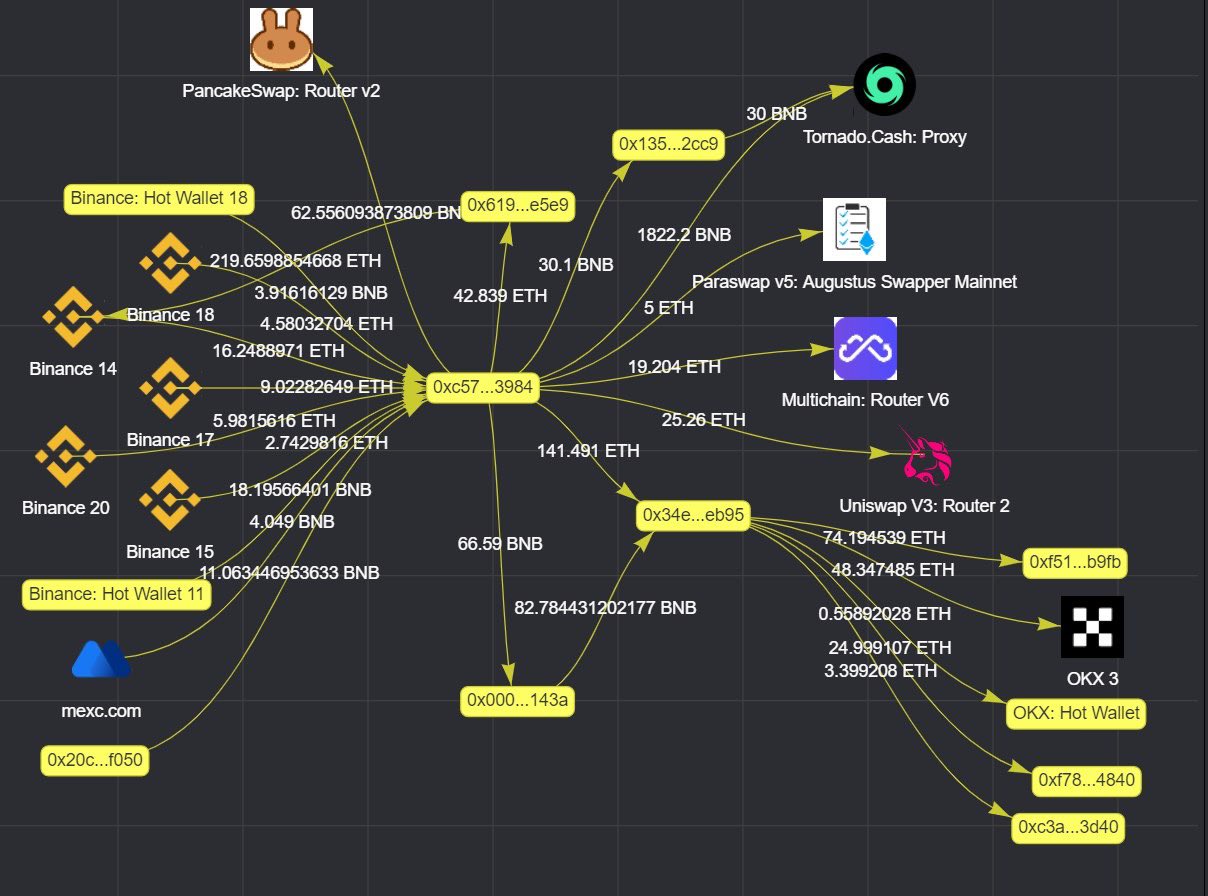1208x896 pixels.
Task: Select the Tornado.Cash: Proxy caption
Action: tap(885, 137)
